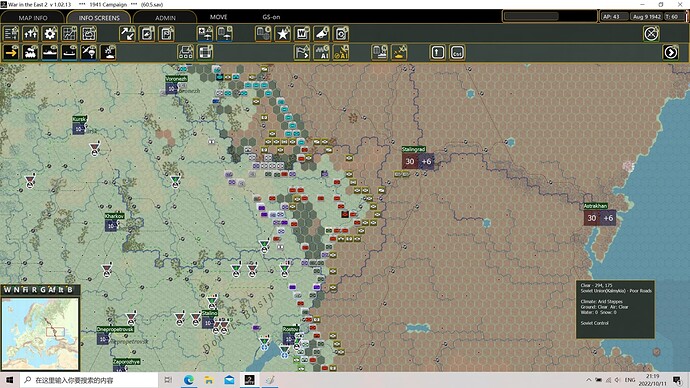Click the MOVE mode label
The height and width of the screenshot is (388, 690).
(218, 17)
